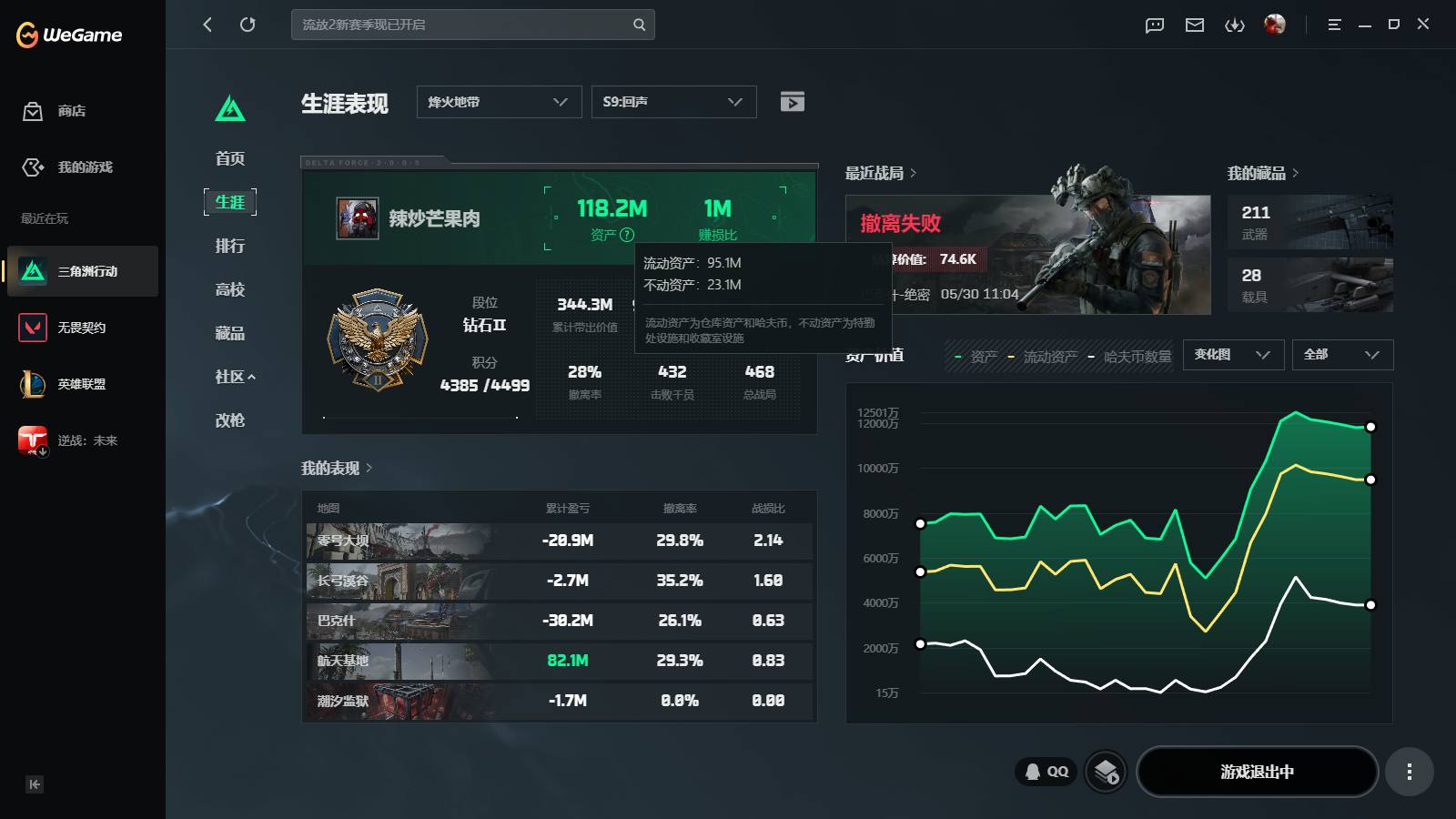Expand the 社区 community submenu
Screen dimensions: 1456x819
point(235,377)
